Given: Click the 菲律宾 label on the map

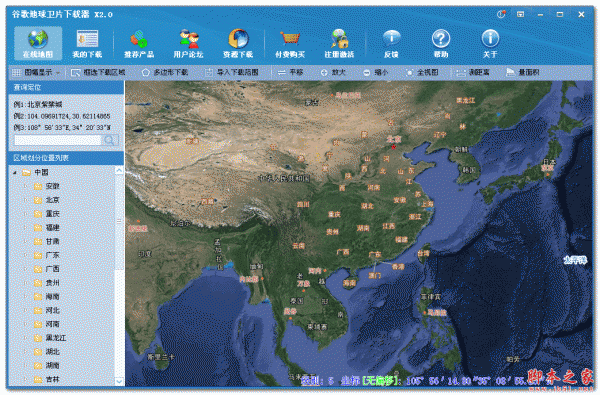Looking at the screenshot, I should pos(430,296).
